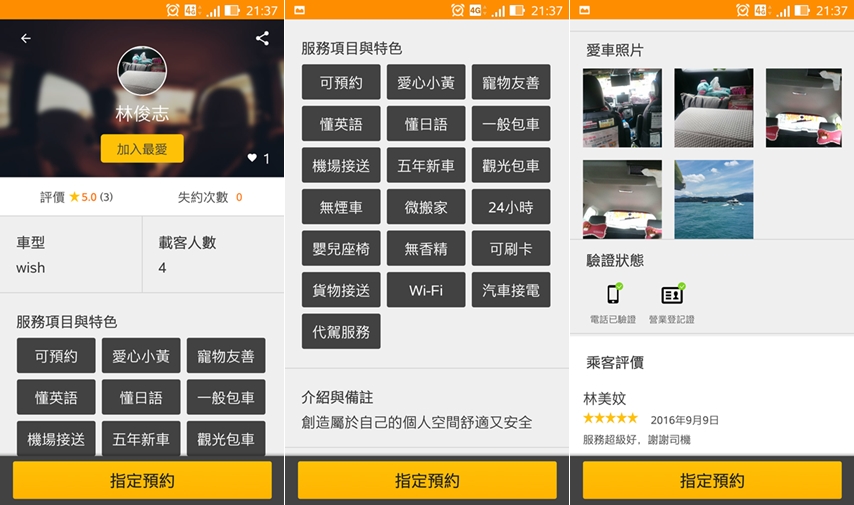The height and width of the screenshot is (505, 854).
Task: Select reviewer name 林美妏
Action: [x=605, y=398]
